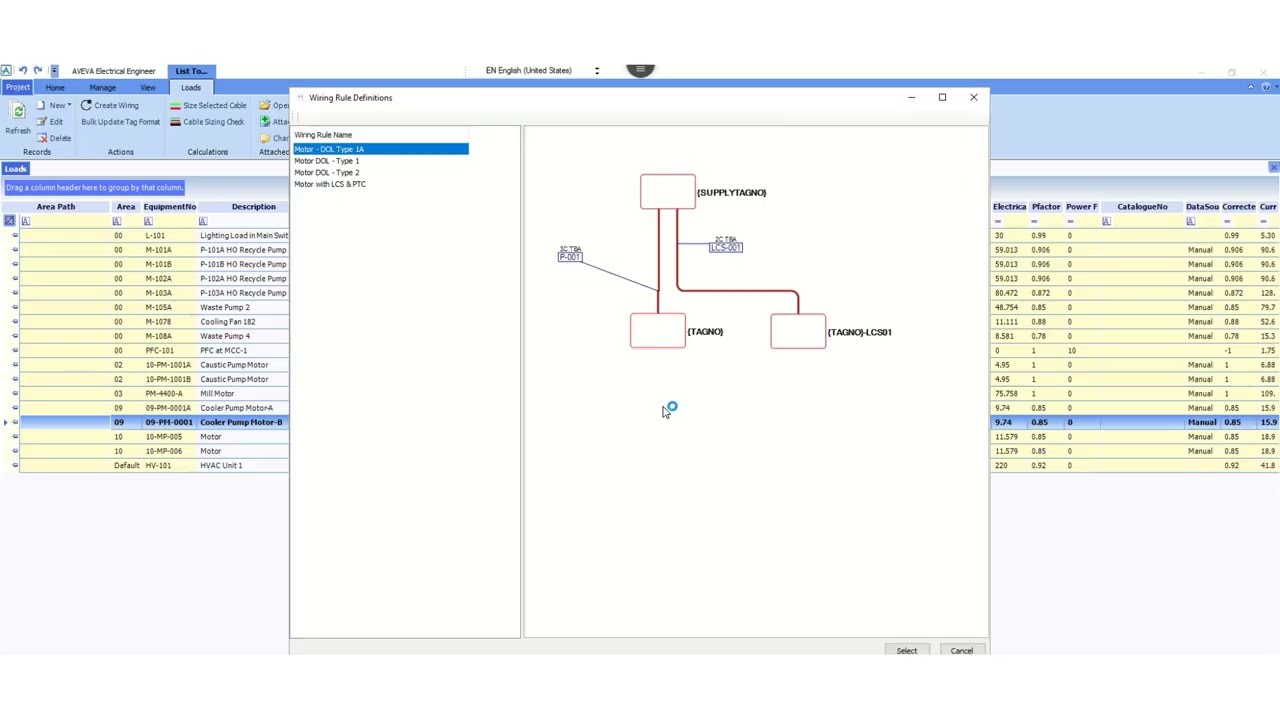Select the Mill Motor description cell
This screenshot has width=1280, height=720.
(x=244, y=394)
